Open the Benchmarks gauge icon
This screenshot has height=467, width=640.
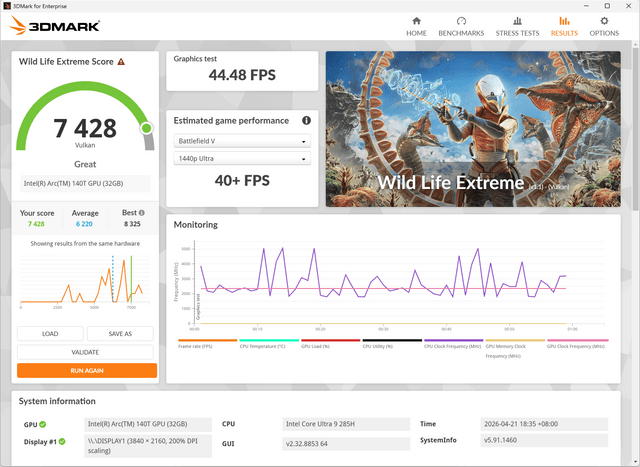click(461, 21)
